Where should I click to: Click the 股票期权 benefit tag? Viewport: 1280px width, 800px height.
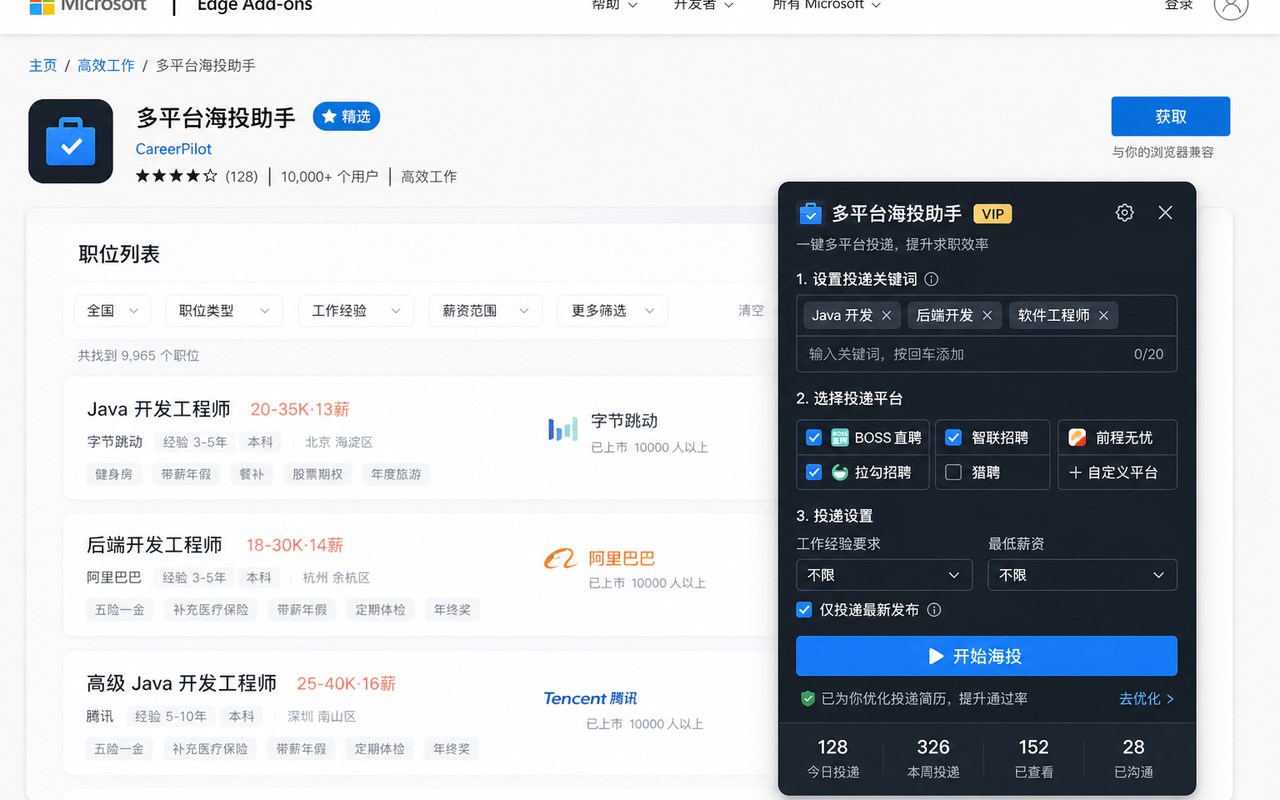[x=317, y=474]
